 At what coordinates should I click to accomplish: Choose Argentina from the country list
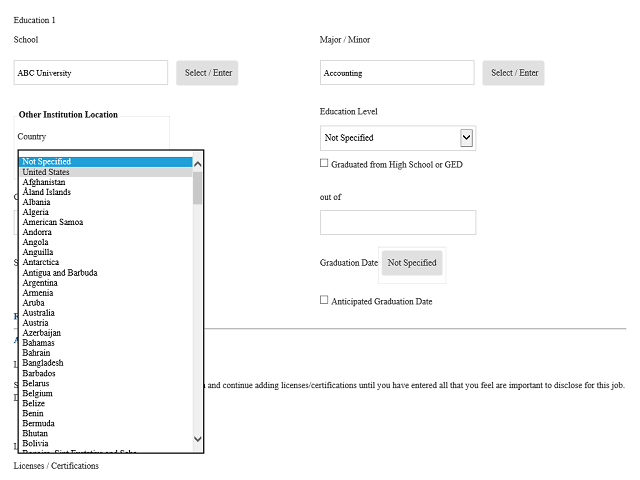coord(106,282)
